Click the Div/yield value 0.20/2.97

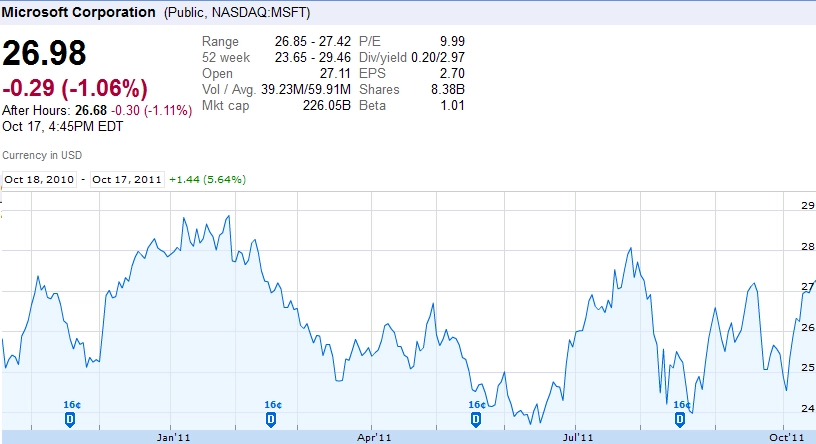click(x=438, y=57)
